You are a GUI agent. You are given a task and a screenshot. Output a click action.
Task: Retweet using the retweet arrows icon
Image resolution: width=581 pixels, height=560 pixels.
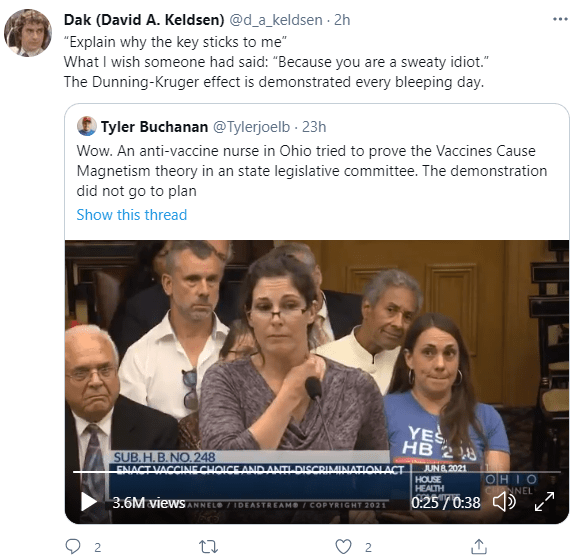coord(208,547)
